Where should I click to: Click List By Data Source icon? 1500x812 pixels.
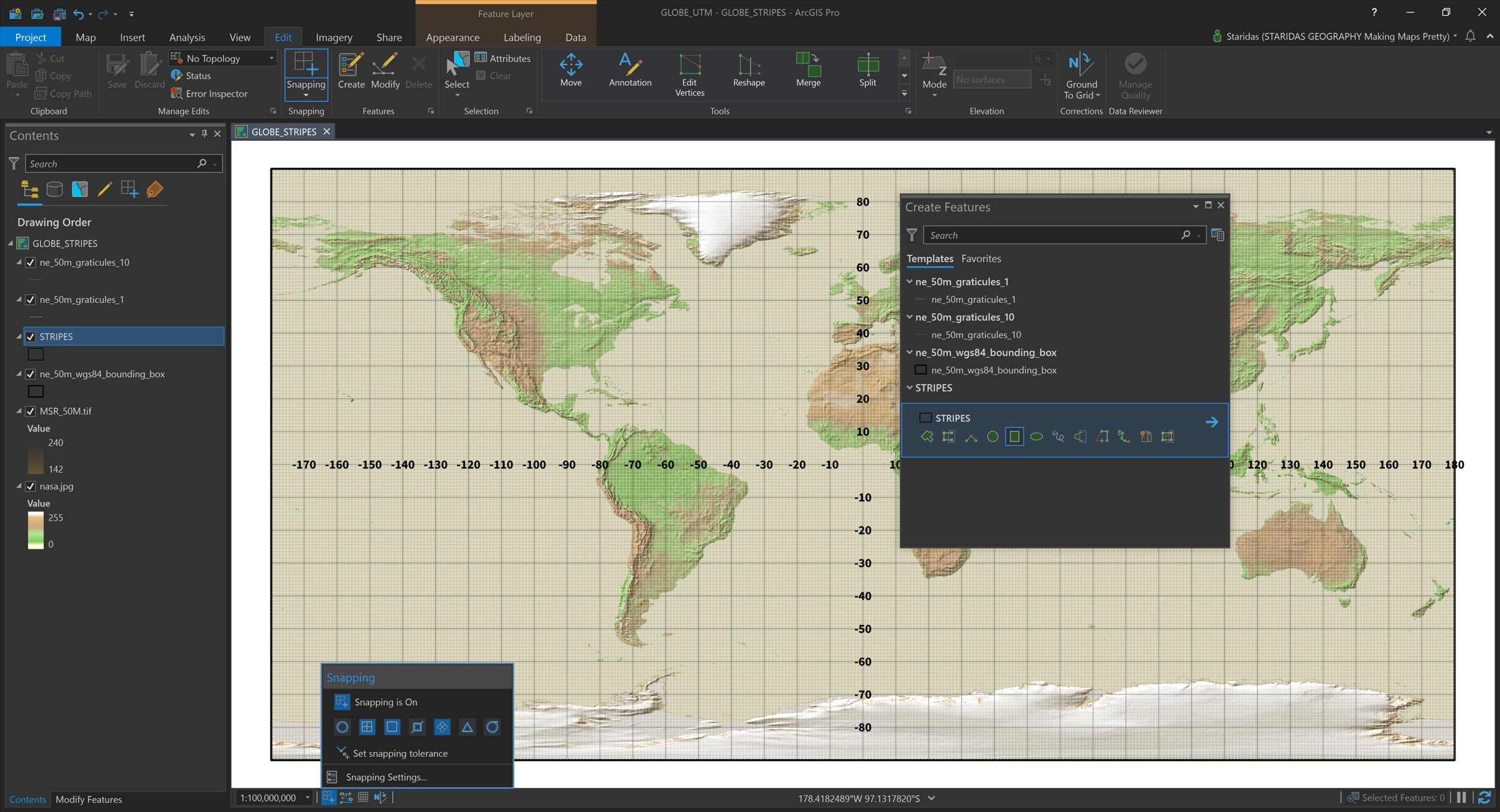(x=55, y=190)
